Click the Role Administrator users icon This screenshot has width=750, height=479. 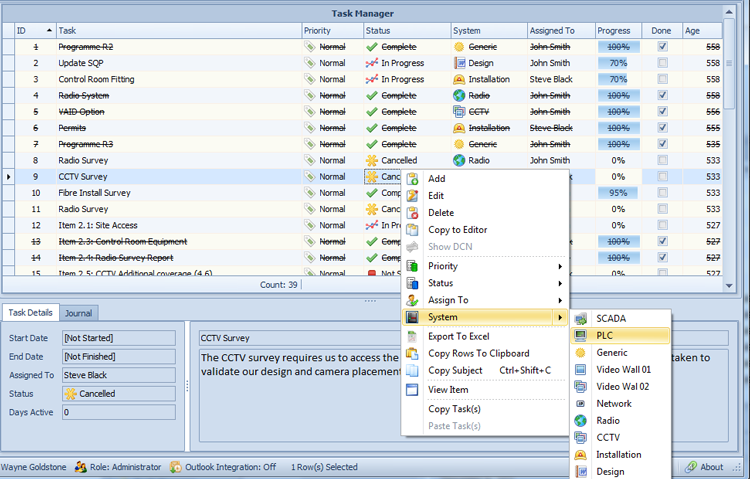[80, 467]
